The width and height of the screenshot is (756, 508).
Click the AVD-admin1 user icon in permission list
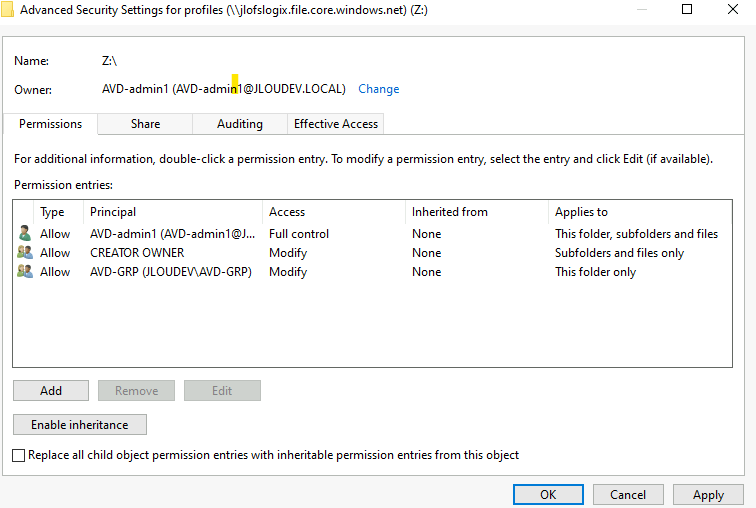25,233
